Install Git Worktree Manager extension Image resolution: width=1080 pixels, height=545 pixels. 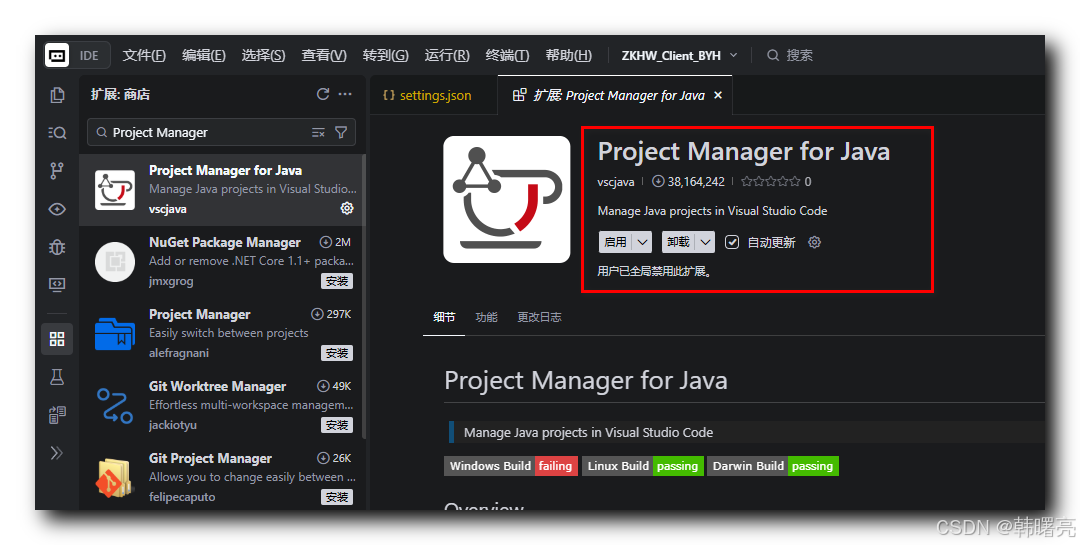[x=337, y=425]
